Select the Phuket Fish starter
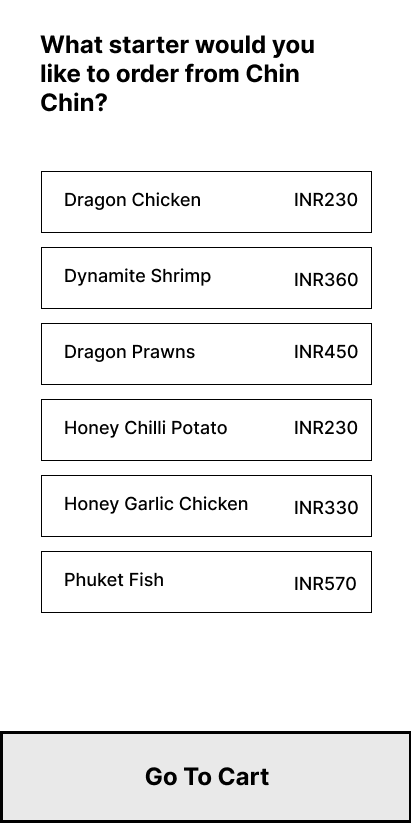 pos(206,582)
